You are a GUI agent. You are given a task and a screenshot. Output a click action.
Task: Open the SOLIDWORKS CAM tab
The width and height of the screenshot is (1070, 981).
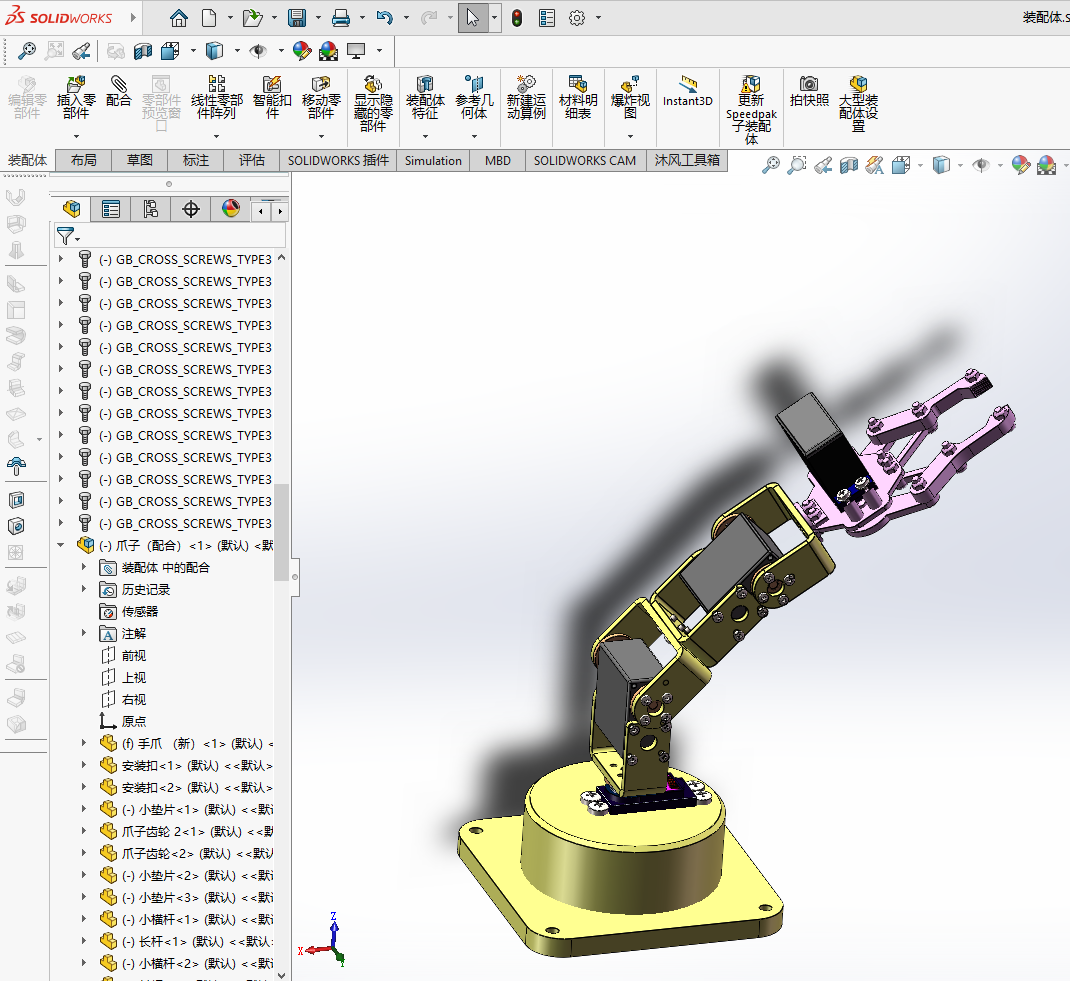click(585, 160)
